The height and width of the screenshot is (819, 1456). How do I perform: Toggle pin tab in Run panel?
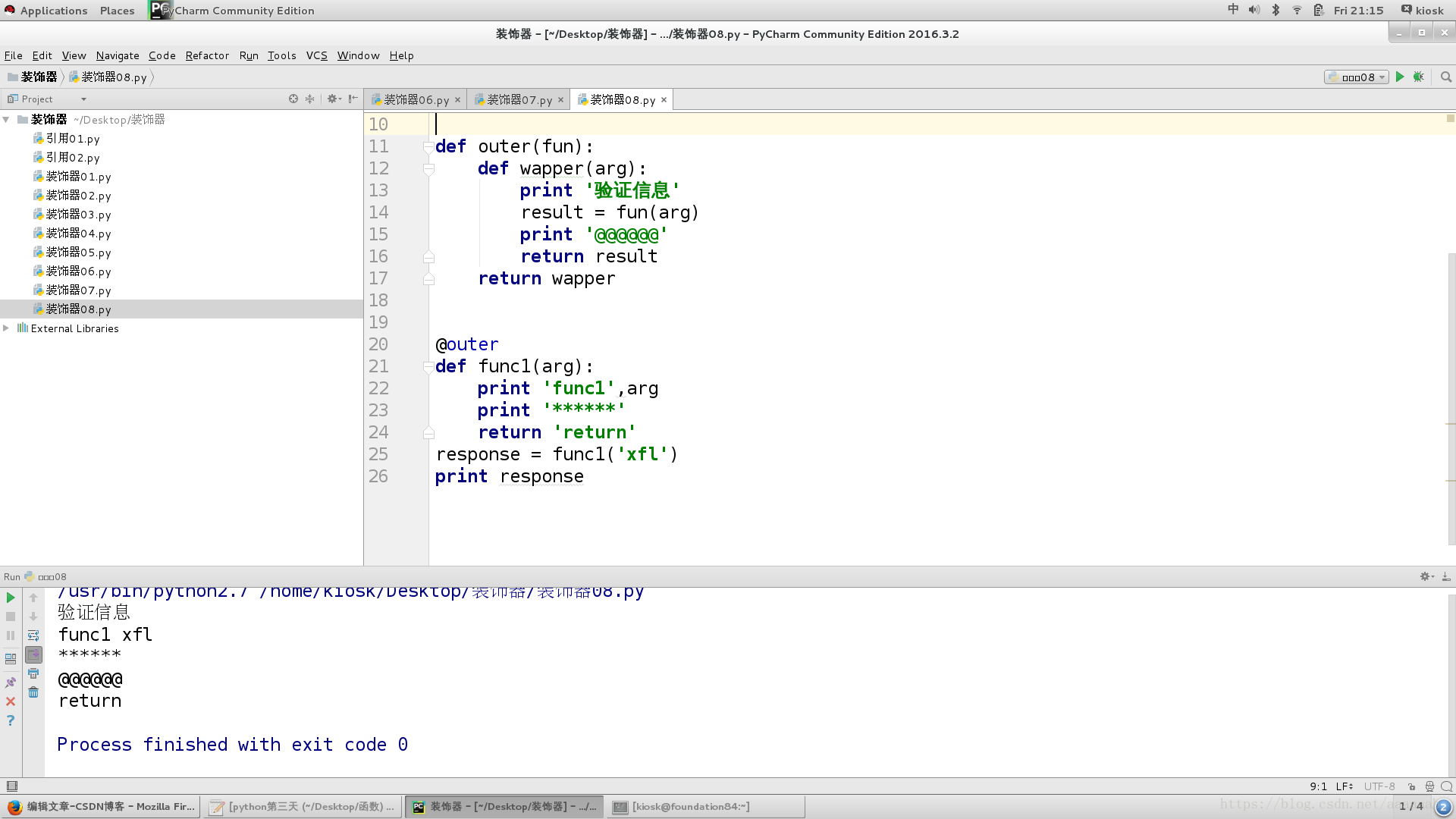click(11, 682)
